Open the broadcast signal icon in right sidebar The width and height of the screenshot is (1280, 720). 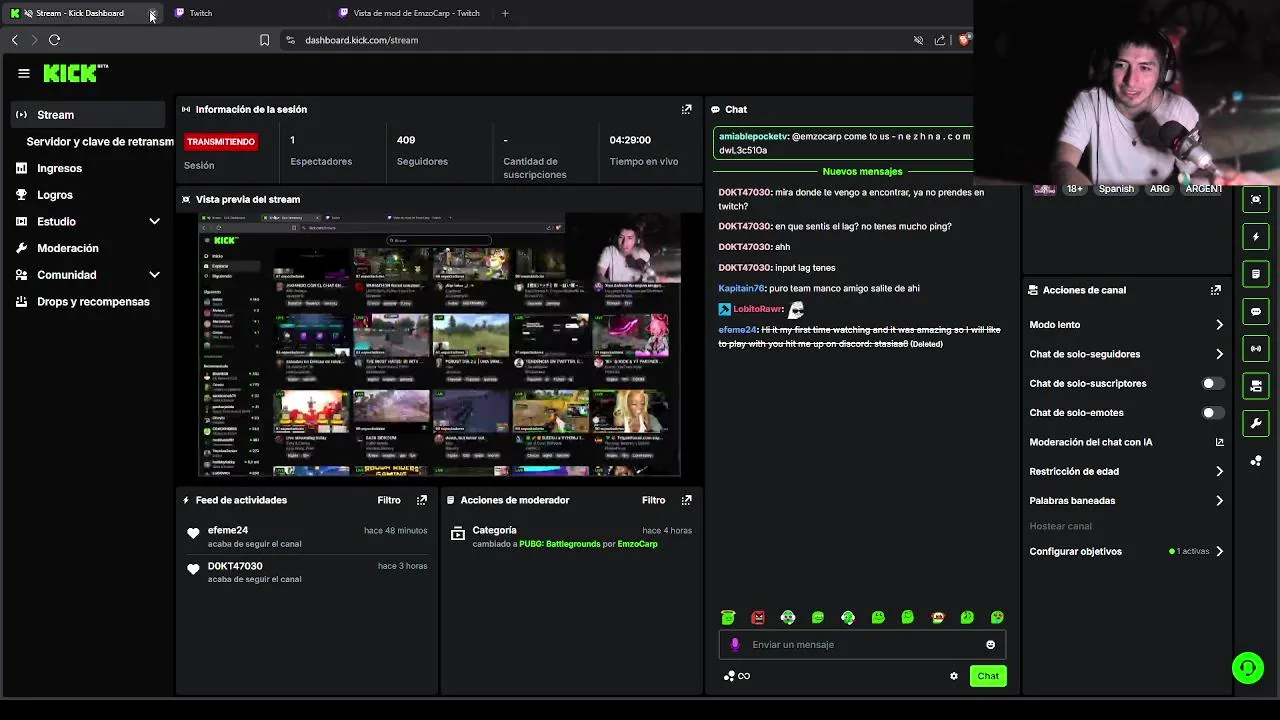pyautogui.click(x=1256, y=348)
